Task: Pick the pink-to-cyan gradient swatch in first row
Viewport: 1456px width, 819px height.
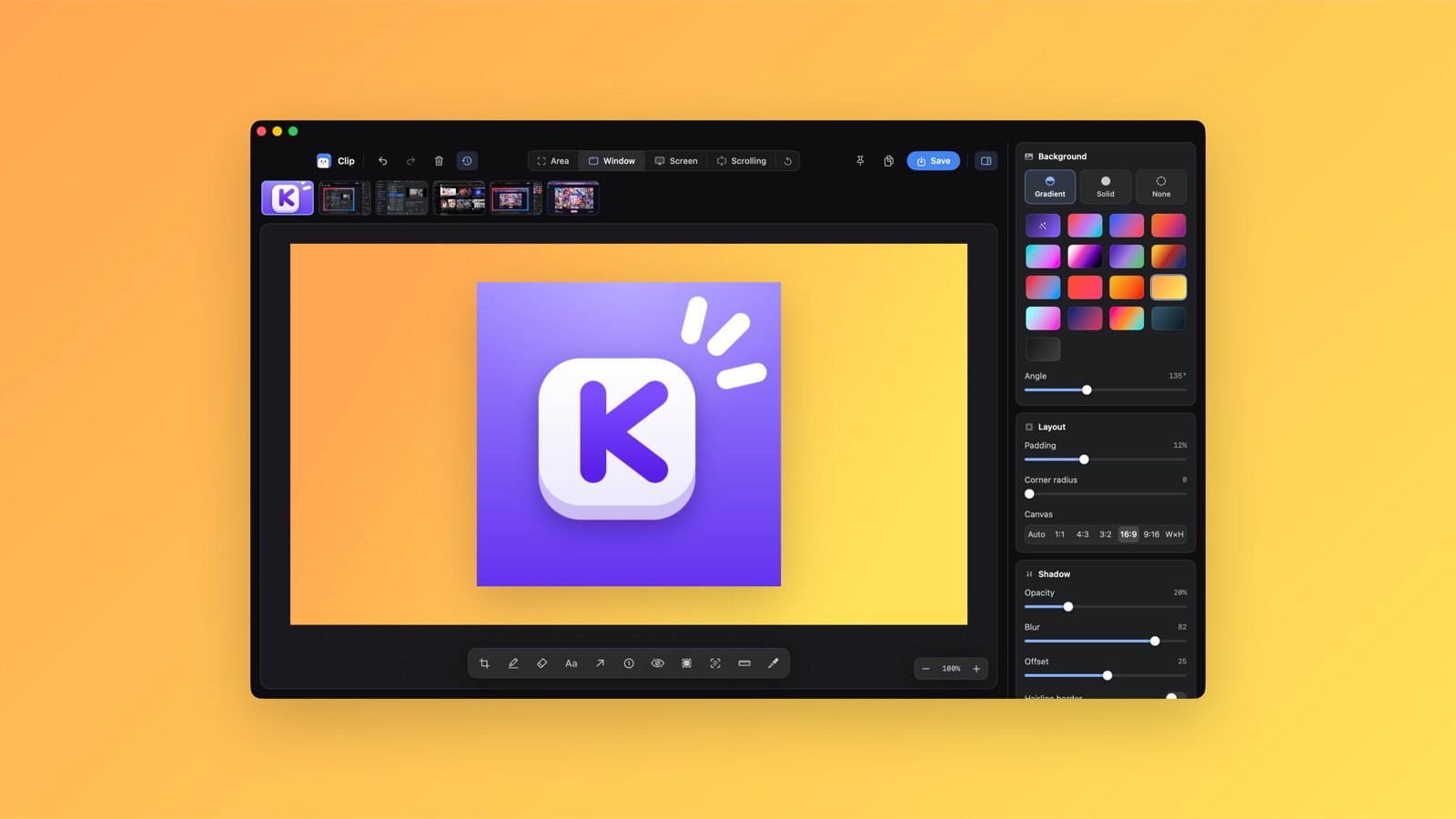Action: [x=1085, y=225]
